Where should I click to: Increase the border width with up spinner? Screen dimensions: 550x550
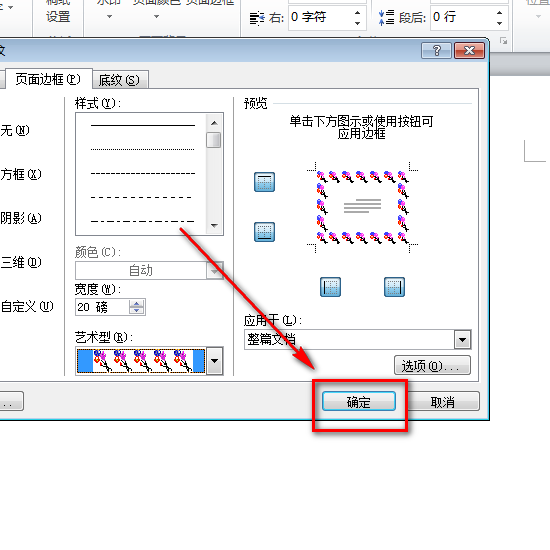[x=136, y=303]
